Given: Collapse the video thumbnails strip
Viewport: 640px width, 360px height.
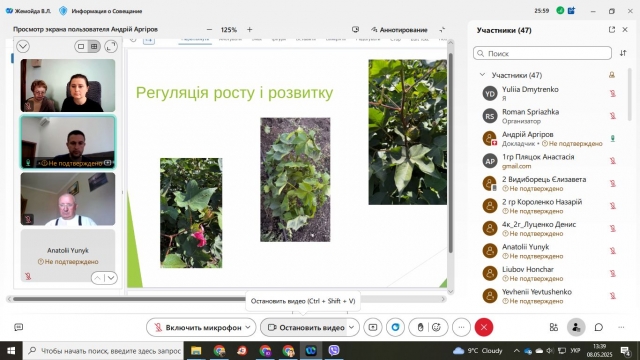Looking at the screenshot, I should point(23,47).
